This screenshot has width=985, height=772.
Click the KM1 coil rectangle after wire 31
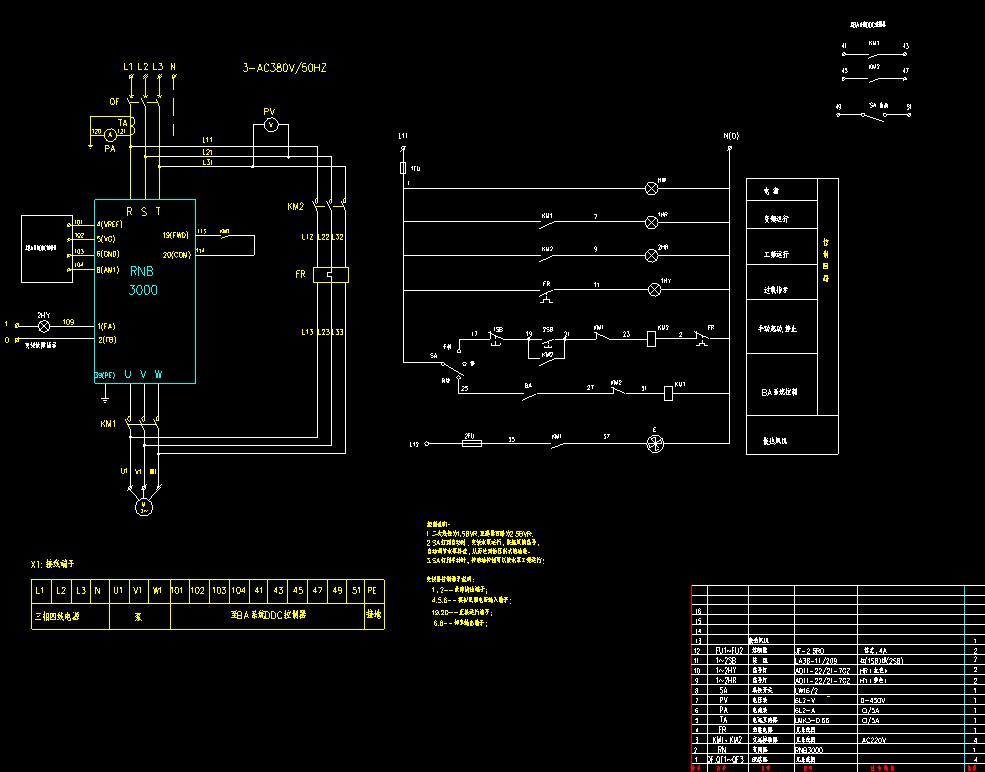coord(669,393)
